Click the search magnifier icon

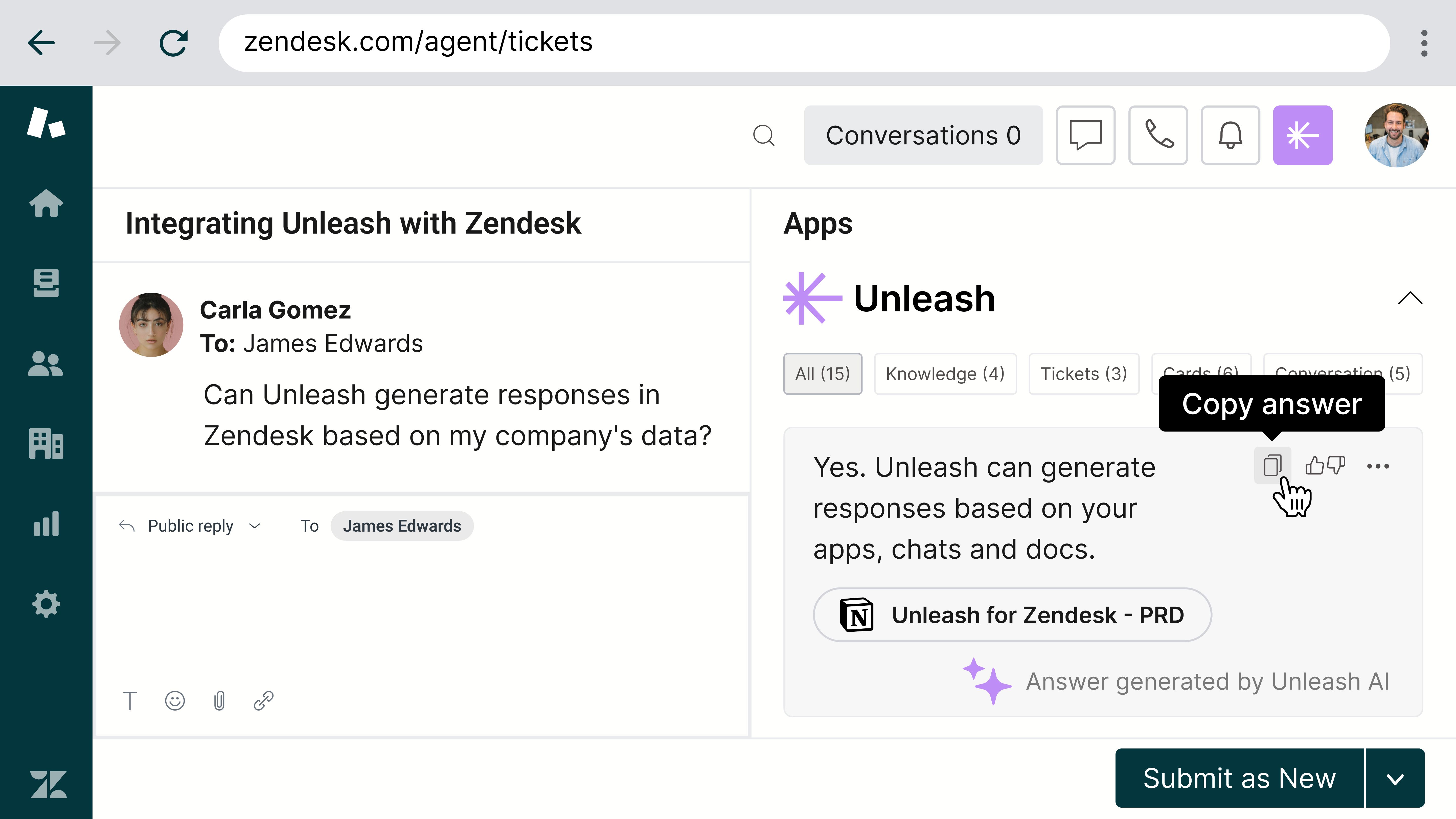764,136
